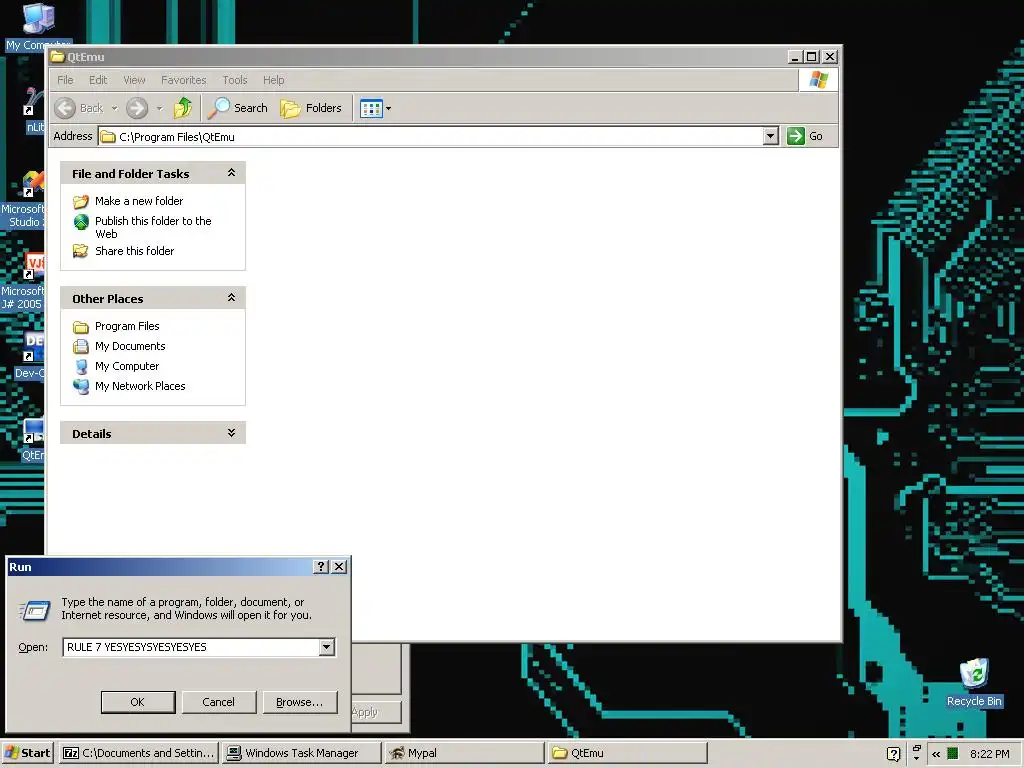Click Browse... in the Run dialog
Screen dimensions: 1024x768
300,702
